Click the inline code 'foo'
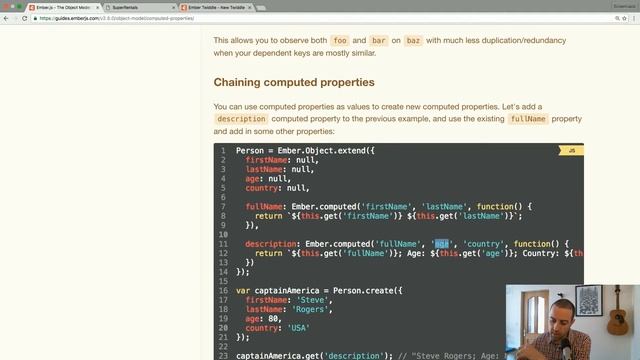 [x=340, y=40]
